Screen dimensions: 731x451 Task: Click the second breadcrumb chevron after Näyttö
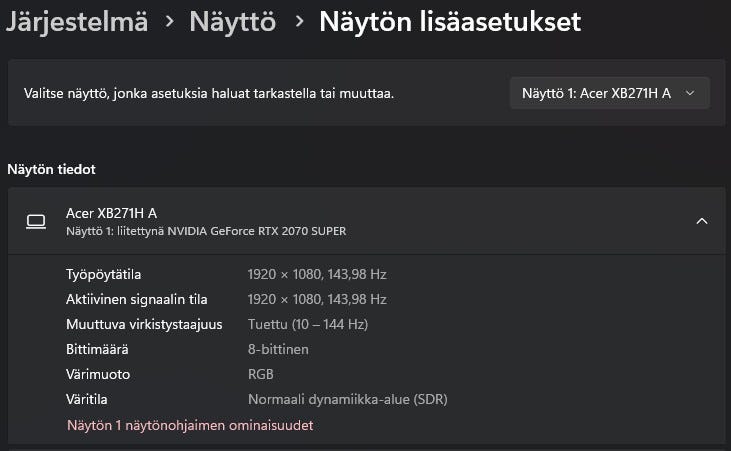coord(298,21)
